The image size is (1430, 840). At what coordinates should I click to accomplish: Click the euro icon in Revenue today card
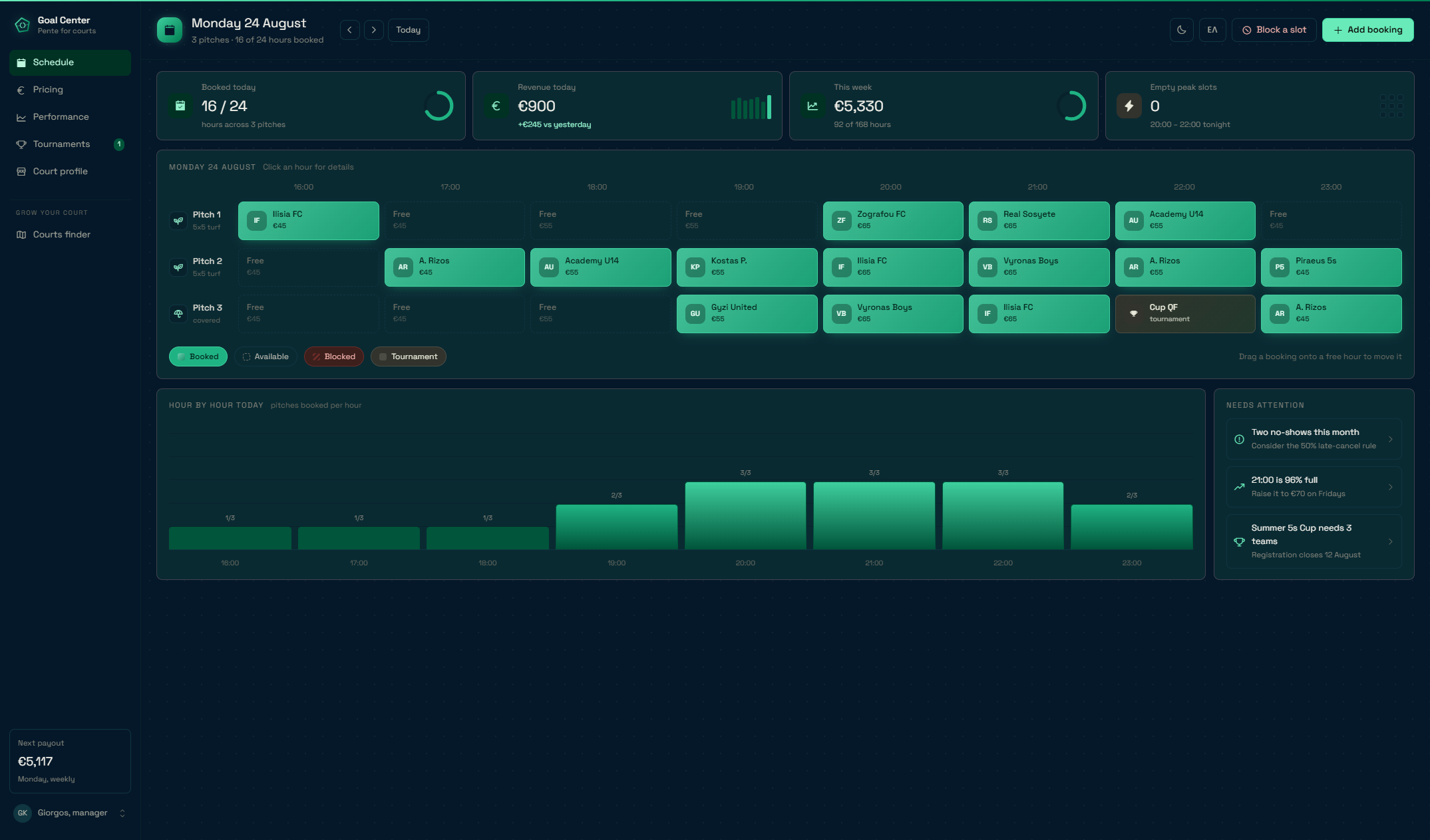496,106
